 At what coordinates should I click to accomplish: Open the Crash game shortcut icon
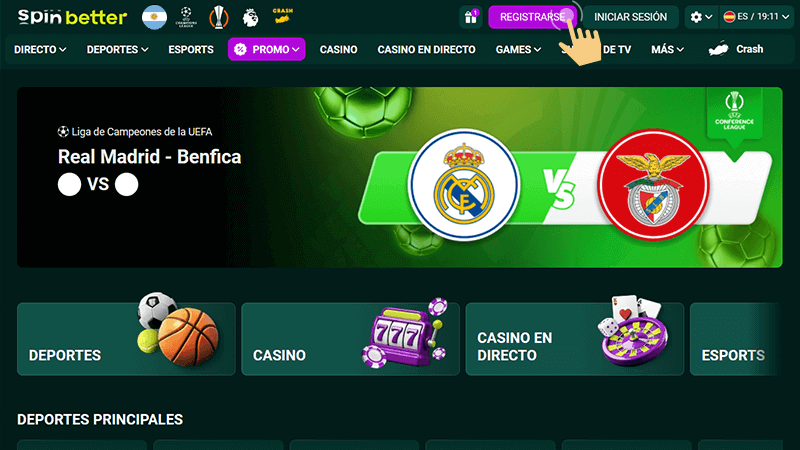click(x=282, y=16)
